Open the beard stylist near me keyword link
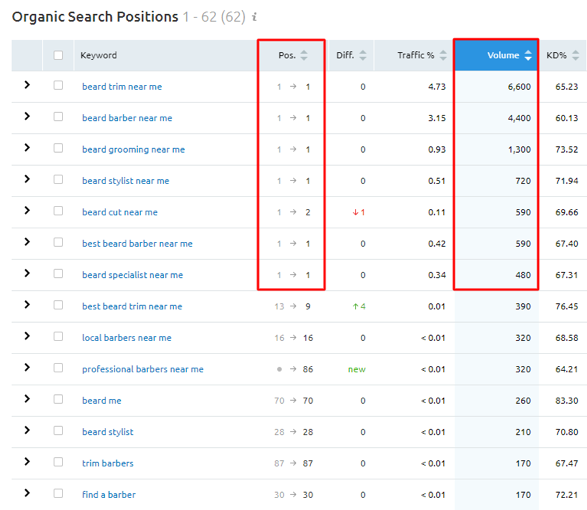 coord(126,181)
